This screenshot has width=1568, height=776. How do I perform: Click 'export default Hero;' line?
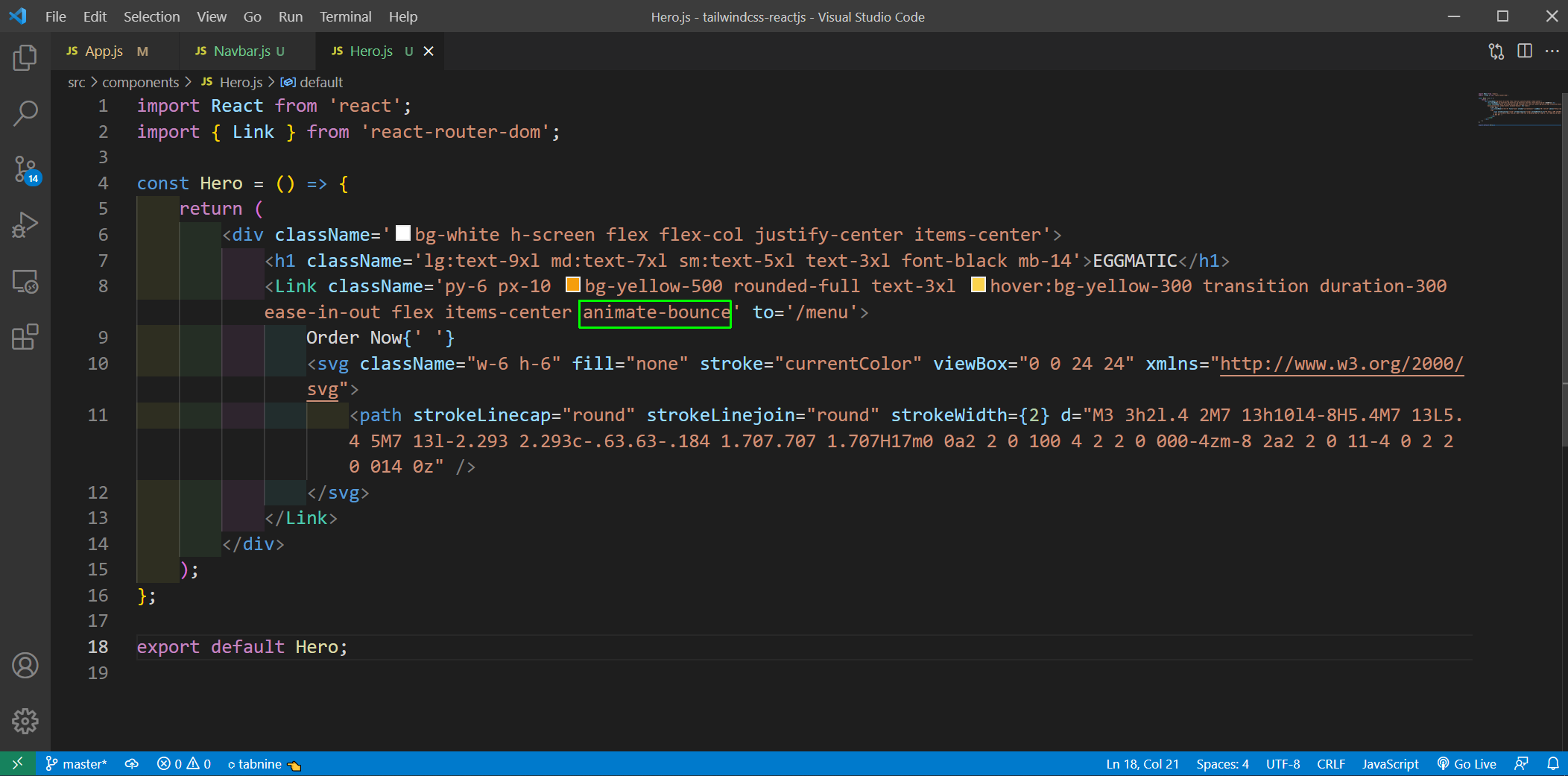pyautogui.click(x=242, y=646)
